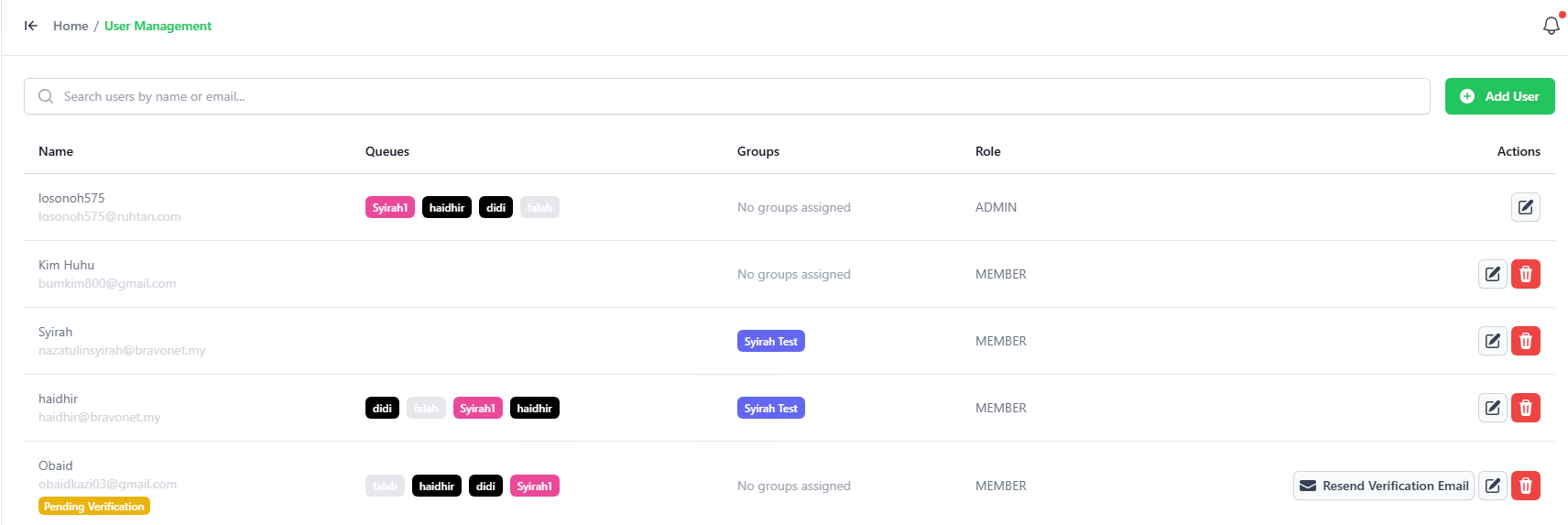Image resolution: width=1568 pixels, height=525 pixels.
Task: Delete user Syirah
Action: tap(1526, 341)
